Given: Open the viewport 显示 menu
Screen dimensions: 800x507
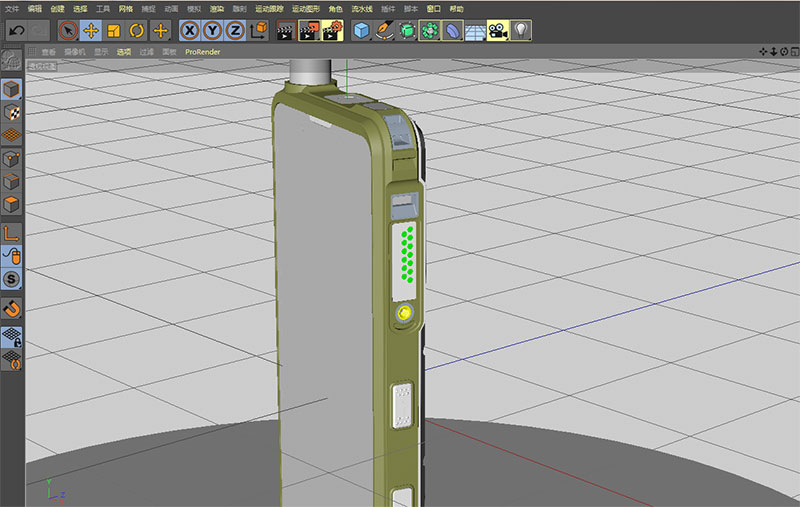Looking at the screenshot, I should pyautogui.click(x=101, y=52).
